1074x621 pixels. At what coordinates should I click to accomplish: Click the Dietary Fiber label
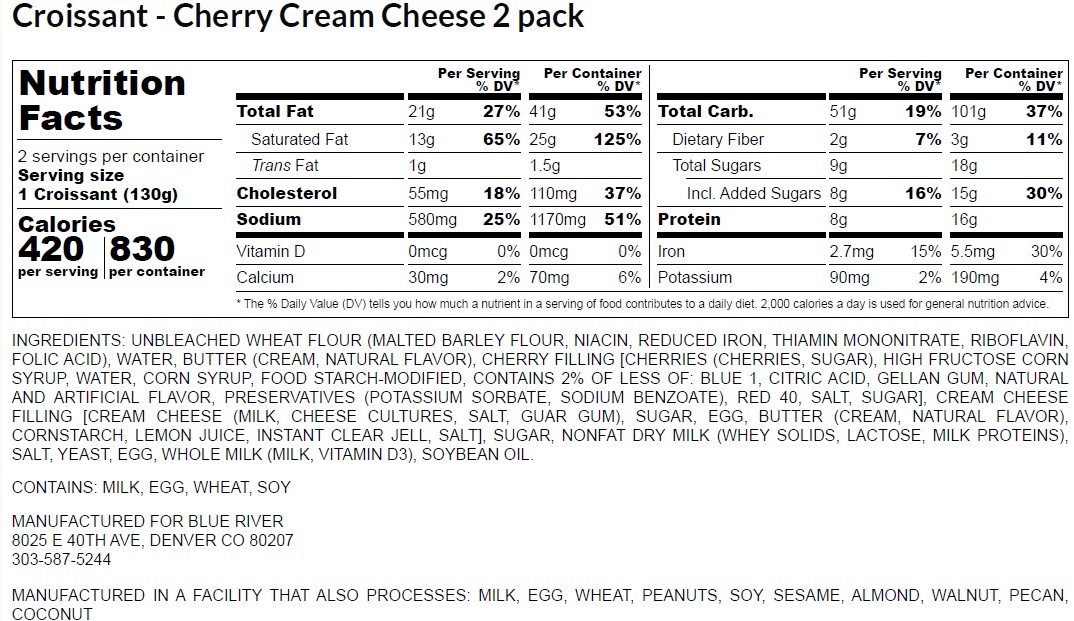(718, 139)
